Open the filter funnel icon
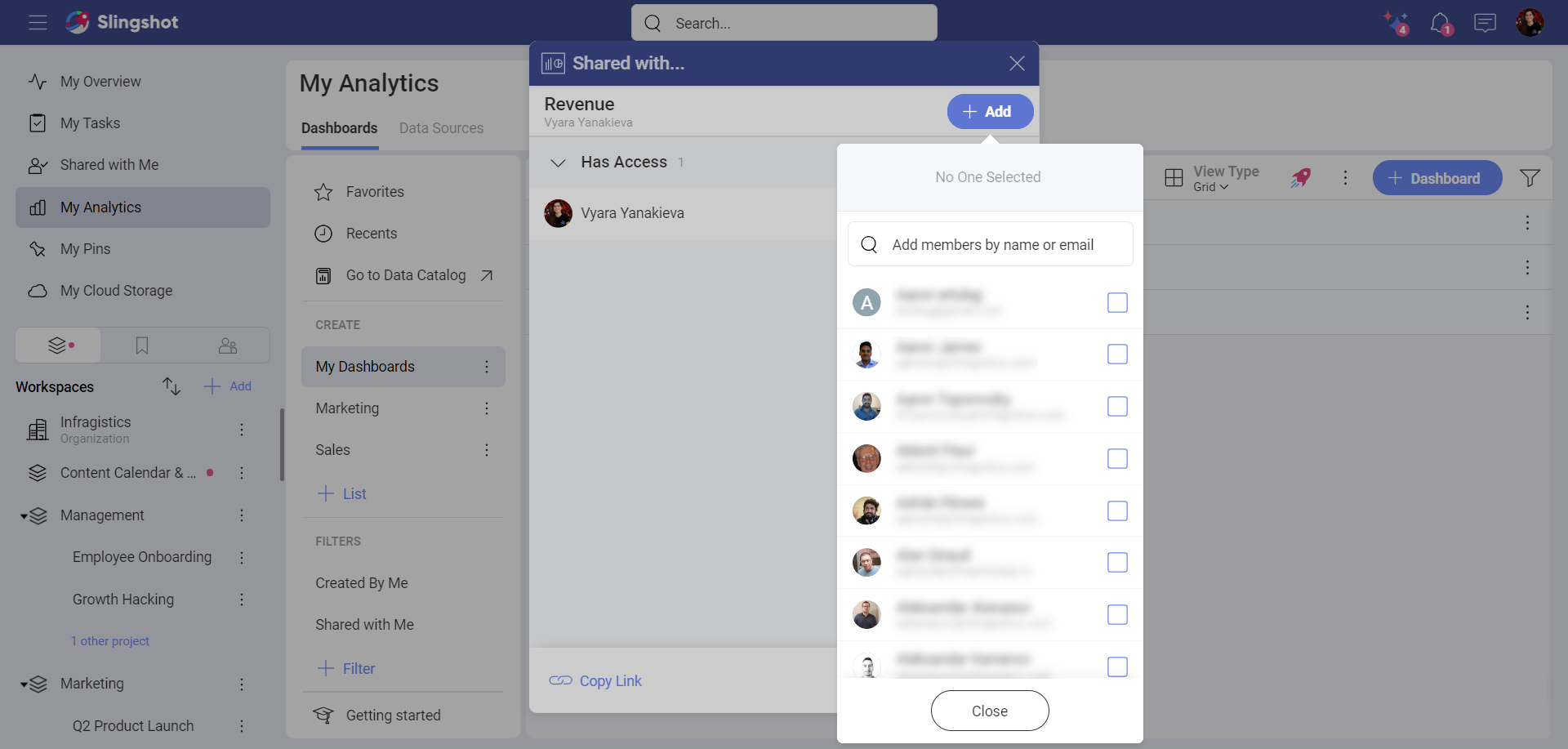The height and width of the screenshot is (749, 1568). point(1530,177)
